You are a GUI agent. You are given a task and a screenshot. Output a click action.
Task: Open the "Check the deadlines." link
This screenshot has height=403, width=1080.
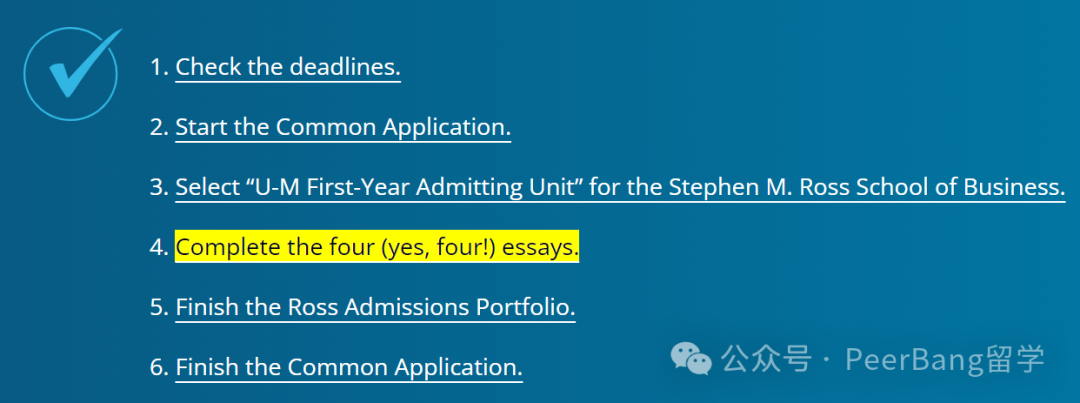pos(288,68)
